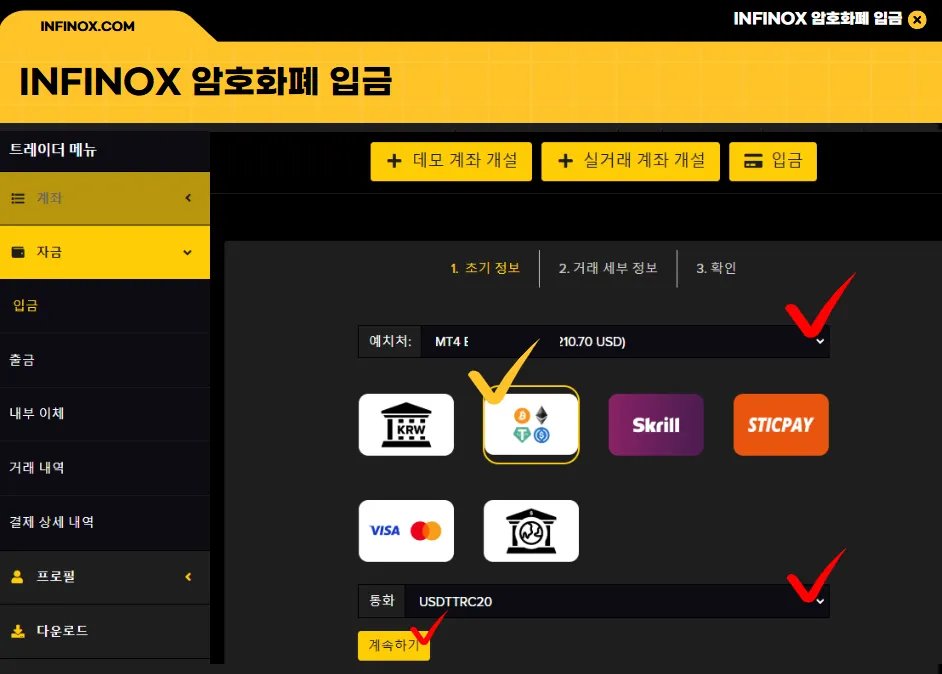This screenshot has height=674, width=942.
Task: Click the plus icon on 실거래 계좌 개설
Action: [x=565, y=161]
